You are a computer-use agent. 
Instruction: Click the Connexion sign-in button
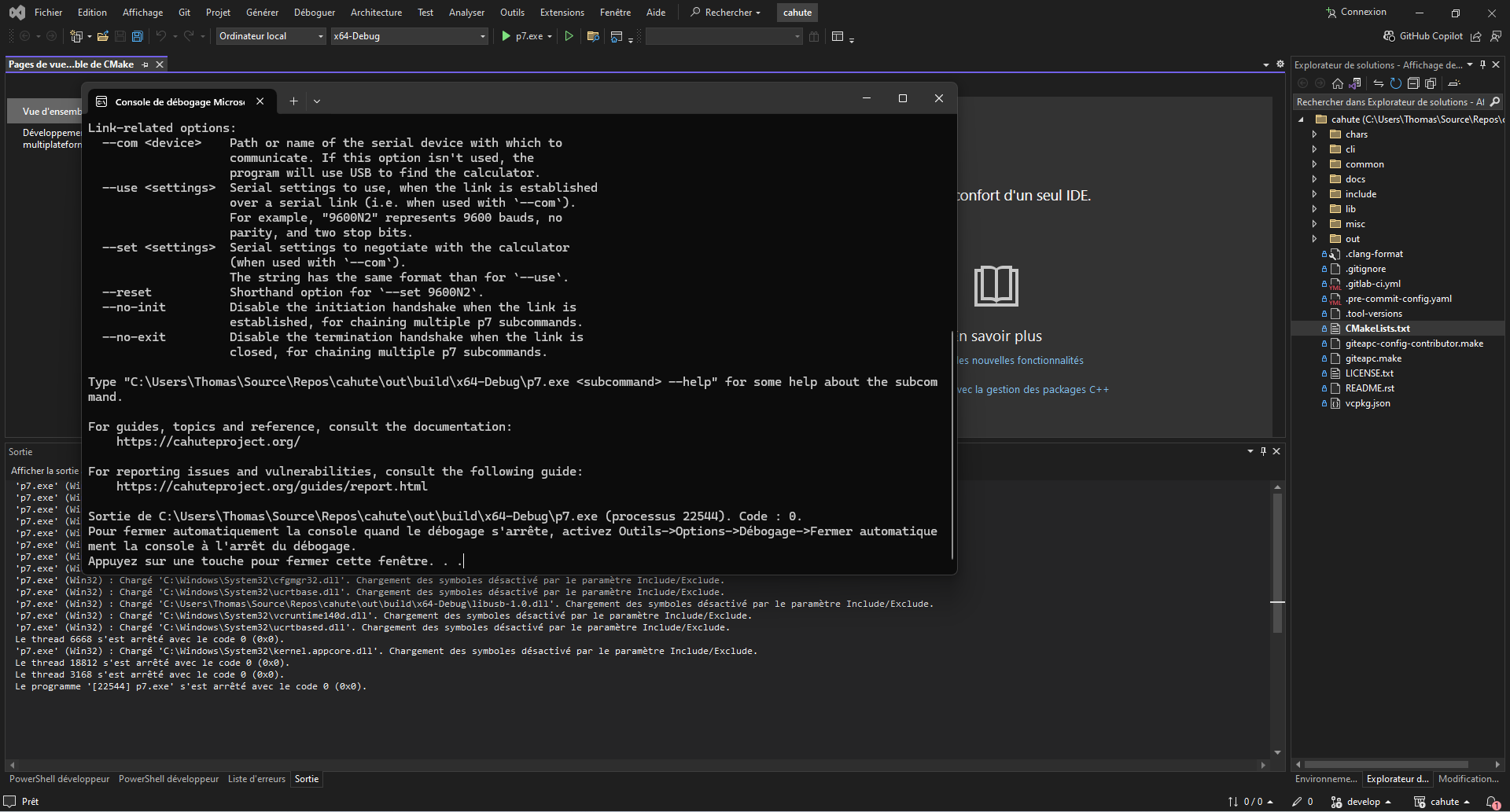point(1356,13)
